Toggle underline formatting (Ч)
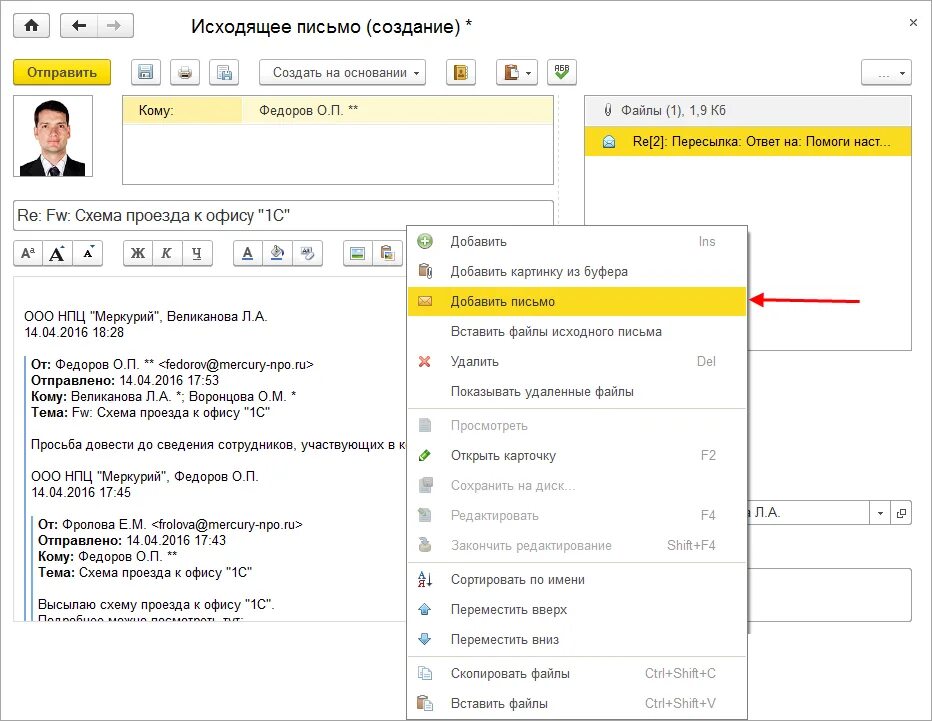The width and height of the screenshot is (932, 721). [197, 253]
